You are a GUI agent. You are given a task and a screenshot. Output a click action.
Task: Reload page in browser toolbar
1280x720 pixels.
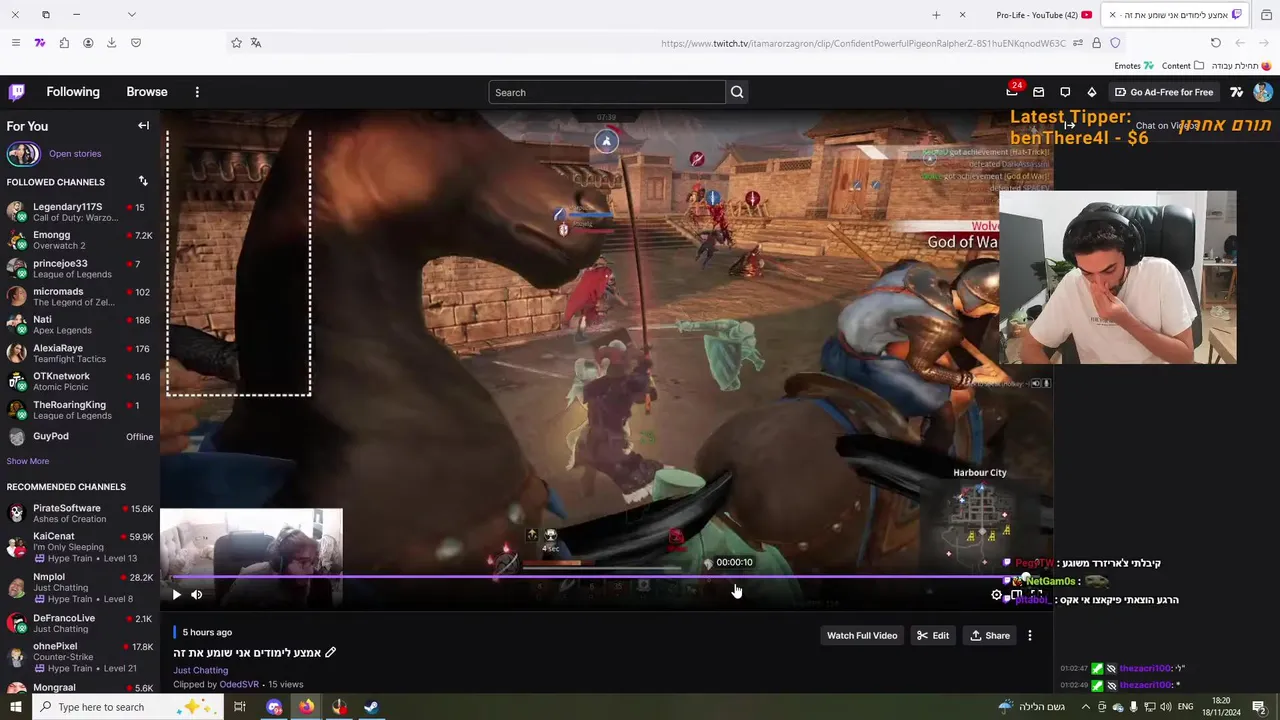[1215, 43]
